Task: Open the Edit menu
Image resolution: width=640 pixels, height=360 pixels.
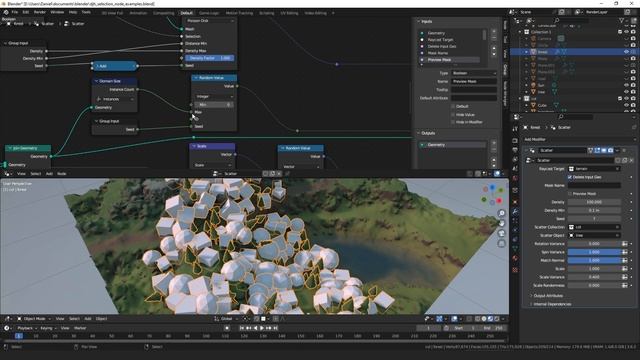Action: pos(26,12)
